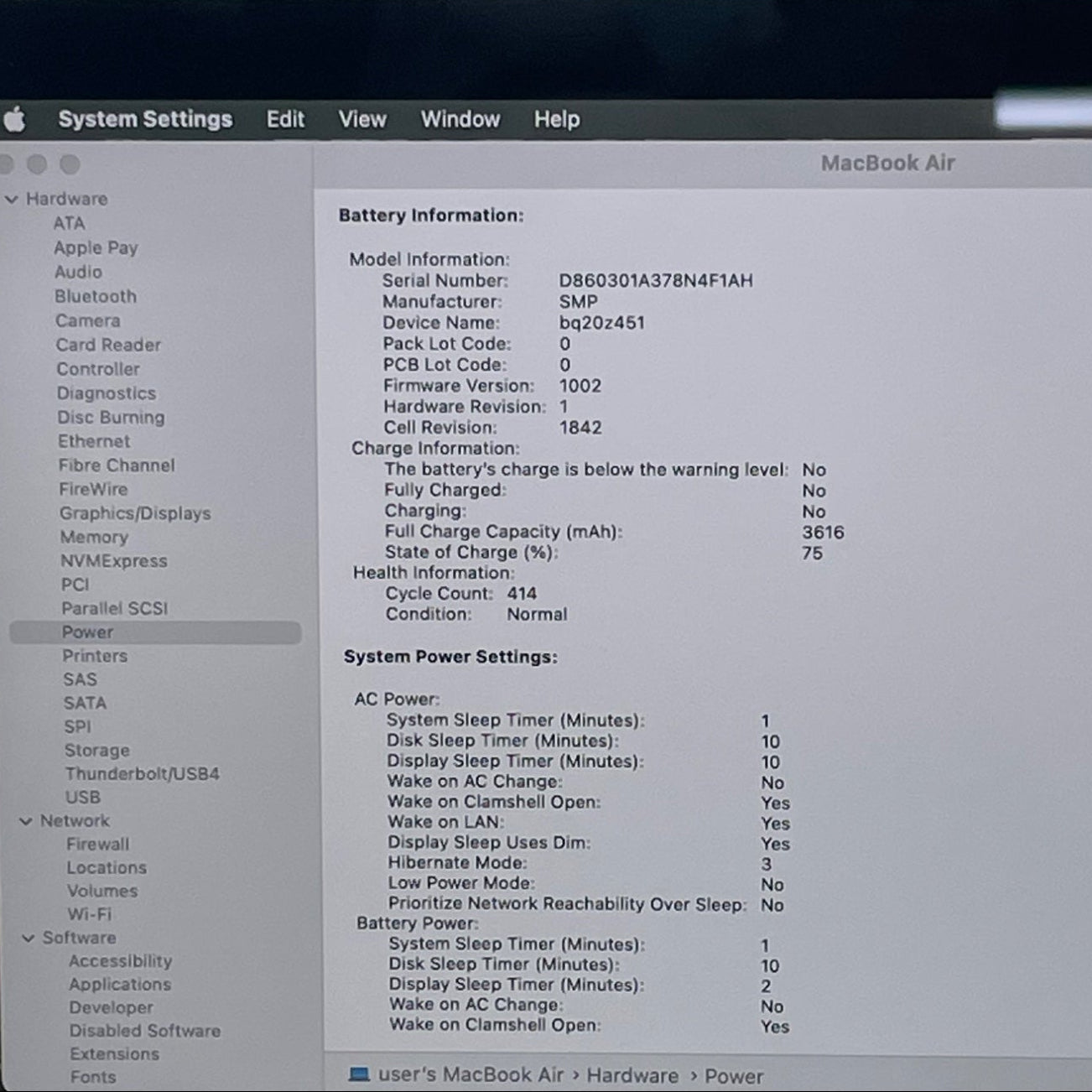This screenshot has height=1092, width=1092.
Task: Select Apple Pay in the sidebar
Action: (x=96, y=247)
